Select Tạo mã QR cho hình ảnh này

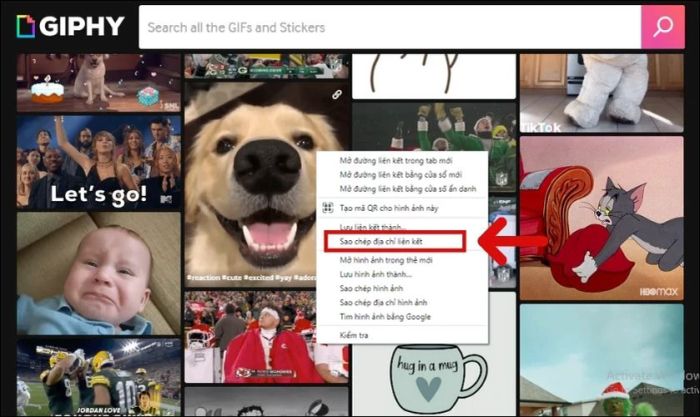pos(389,208)
